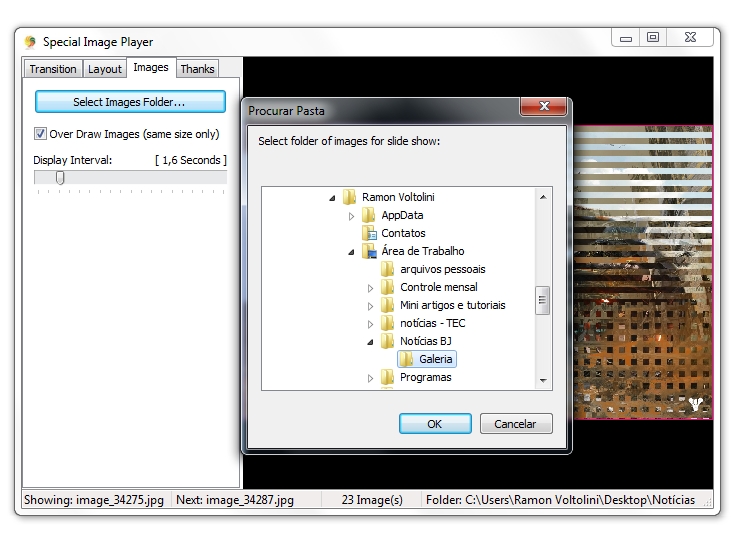
Task: Click the Mini artigos e tutoriais folder icon
Action: pyautogui.click(x=387, y=305)
